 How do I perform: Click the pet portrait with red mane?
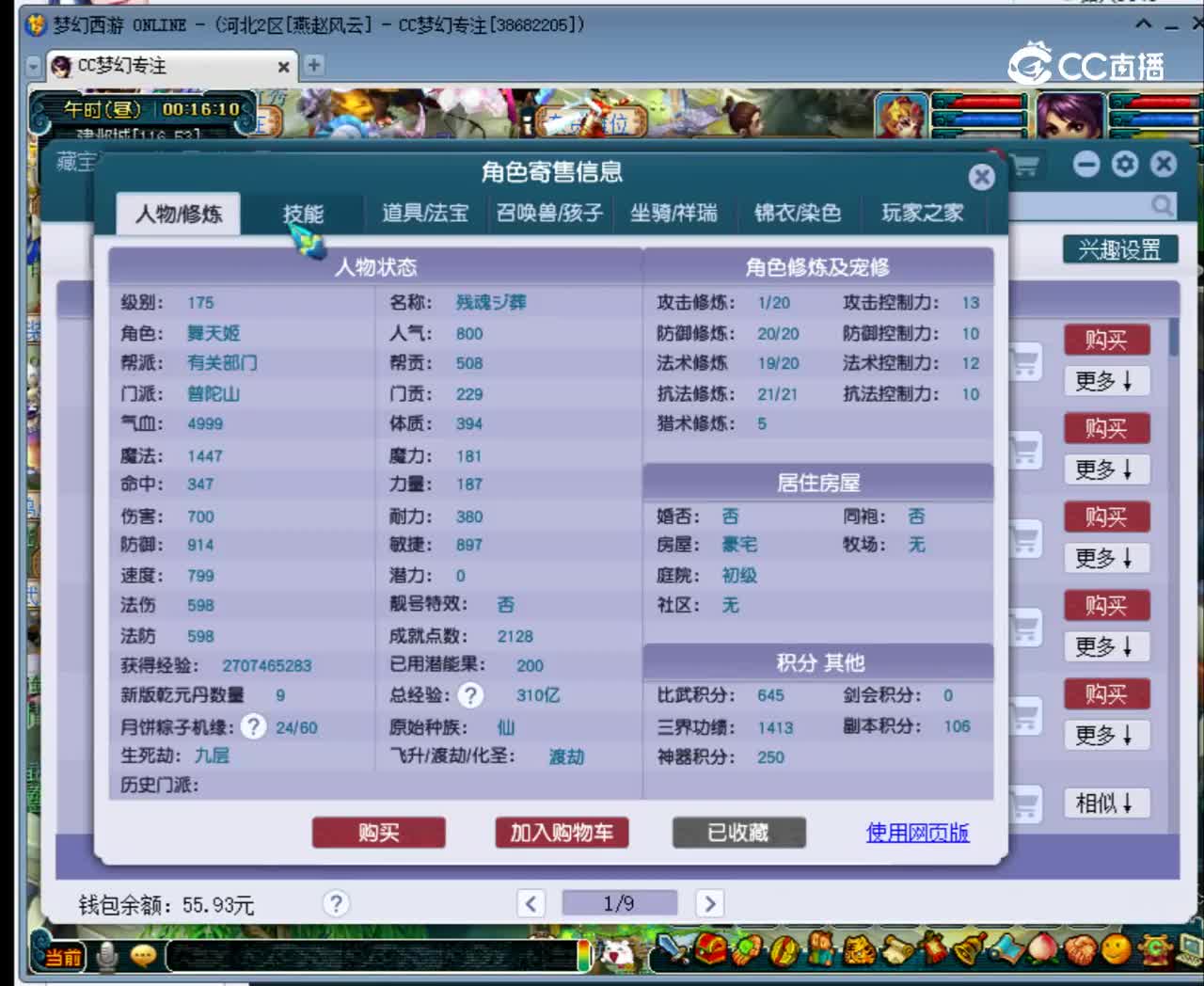click(901, 116)
